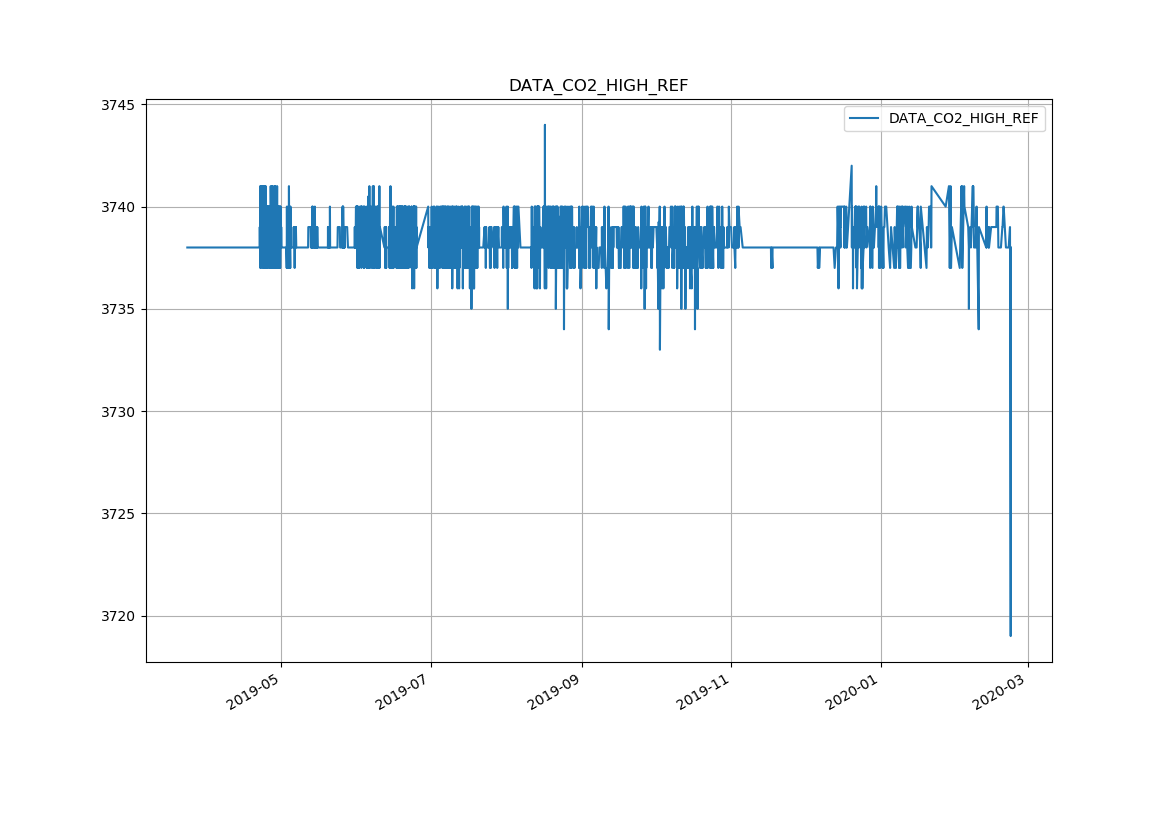Click the peak near 3742 before 2020-01
1169x827 pixels.
tap(851, 167)
